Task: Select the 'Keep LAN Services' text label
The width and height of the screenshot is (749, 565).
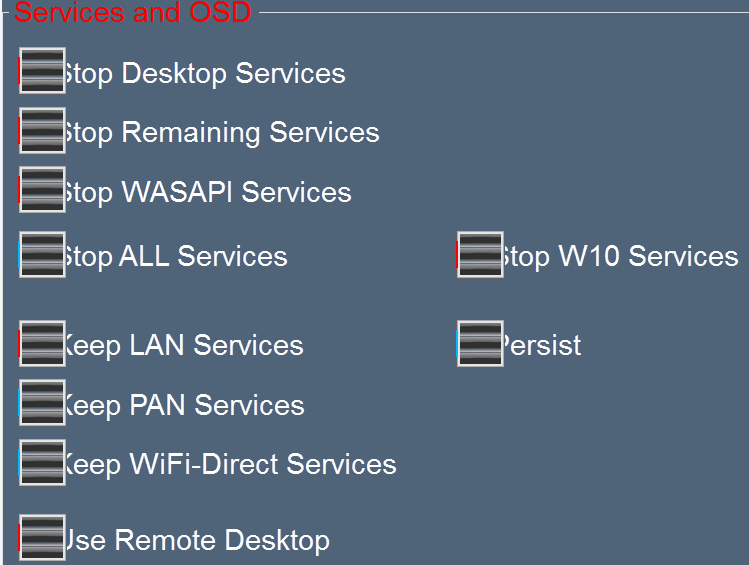Action: (184, 346)
